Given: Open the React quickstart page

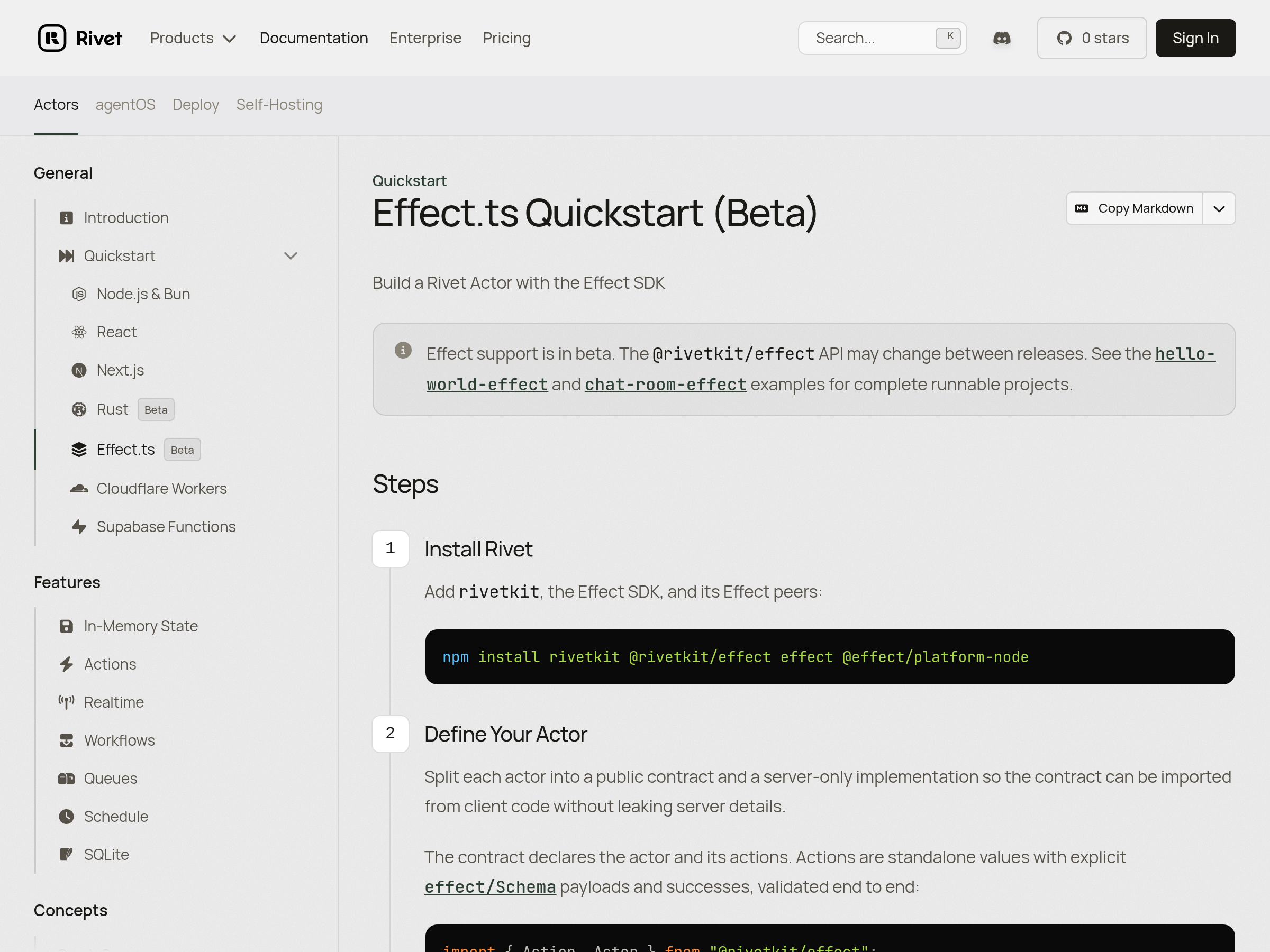Looking at the screenshot, I should click(x=116, y=332).
